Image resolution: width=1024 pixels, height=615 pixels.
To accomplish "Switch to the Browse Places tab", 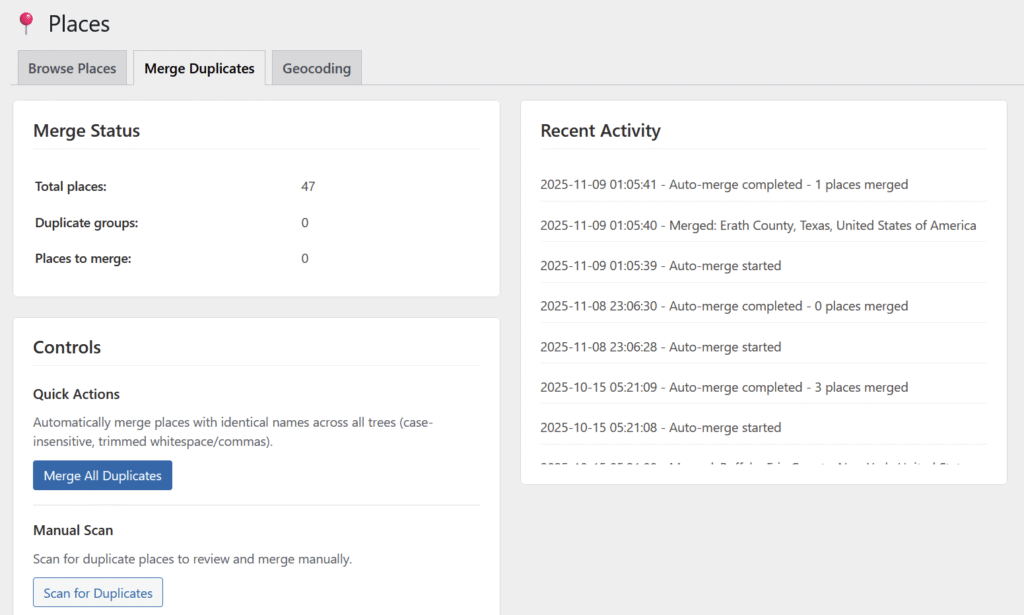I will 72,69.
